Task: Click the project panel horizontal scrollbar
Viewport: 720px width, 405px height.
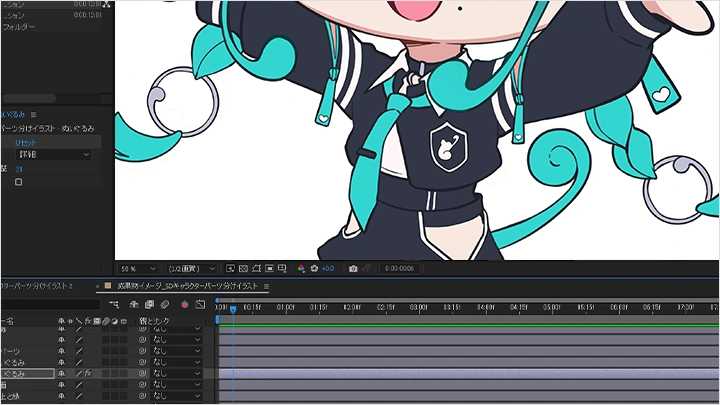Action: point(29,98)
